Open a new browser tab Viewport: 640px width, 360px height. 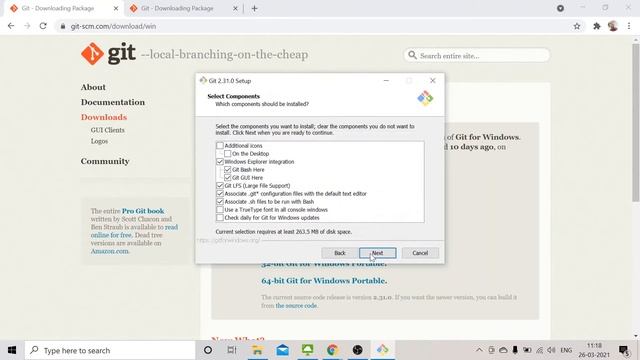click(254, 8)
